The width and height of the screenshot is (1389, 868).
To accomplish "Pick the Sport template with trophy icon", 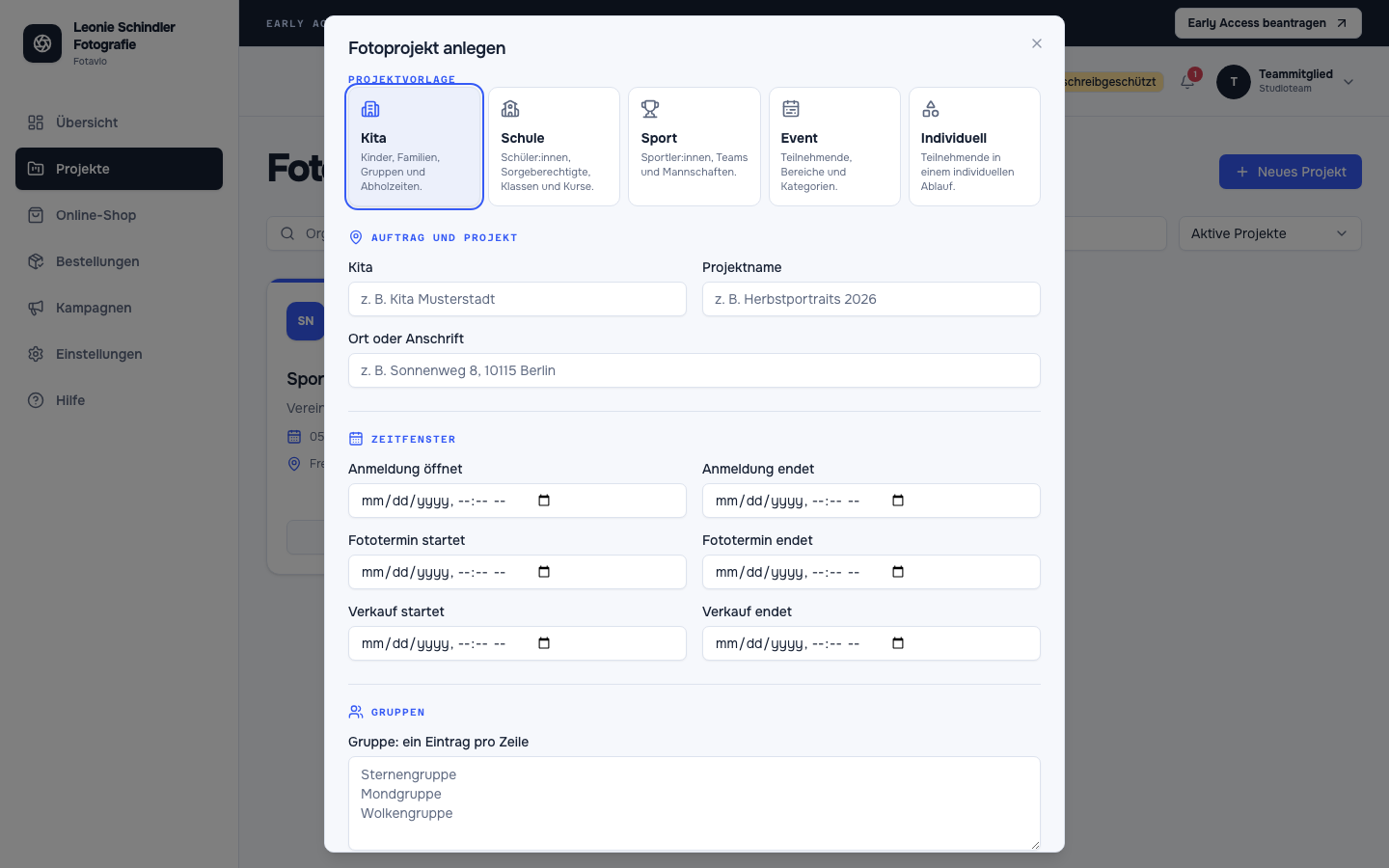I will (x=694, y=147).
